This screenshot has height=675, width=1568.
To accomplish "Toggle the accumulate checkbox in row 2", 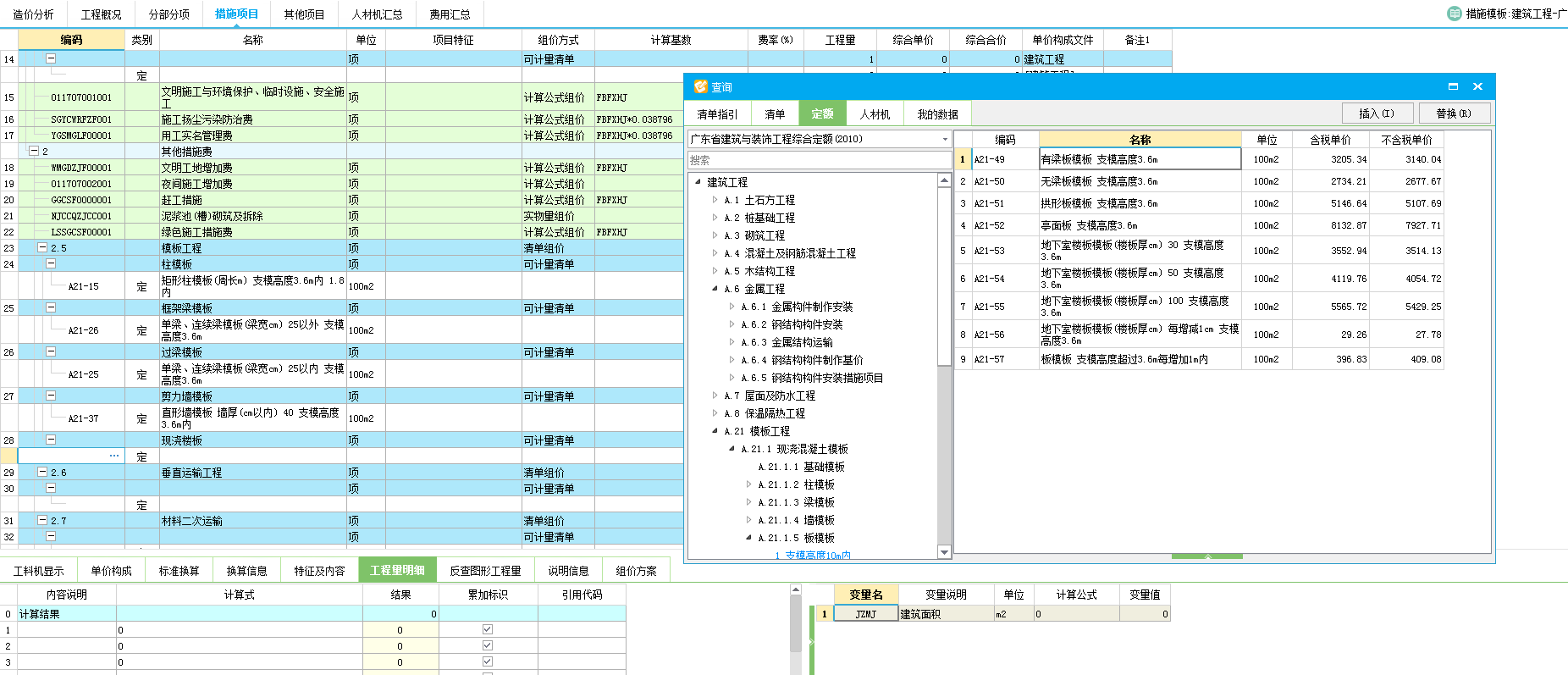I will (x=488, y=645).
